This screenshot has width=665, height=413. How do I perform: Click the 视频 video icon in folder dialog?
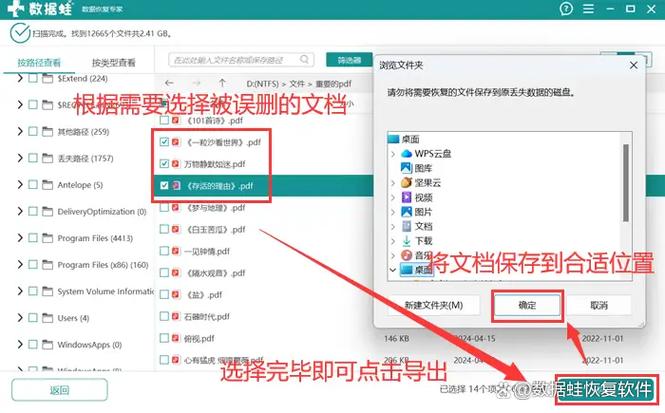click(406, 197)
